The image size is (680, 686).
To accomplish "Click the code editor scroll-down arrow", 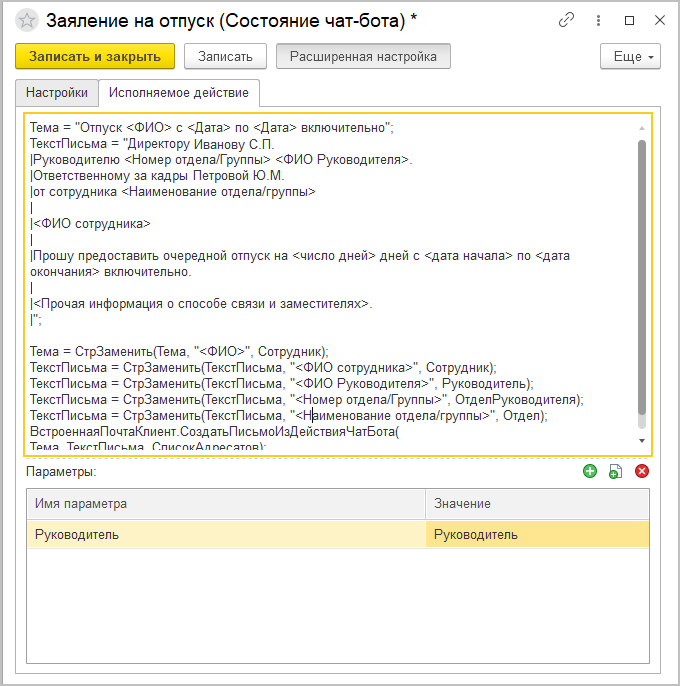I will 642,441.
